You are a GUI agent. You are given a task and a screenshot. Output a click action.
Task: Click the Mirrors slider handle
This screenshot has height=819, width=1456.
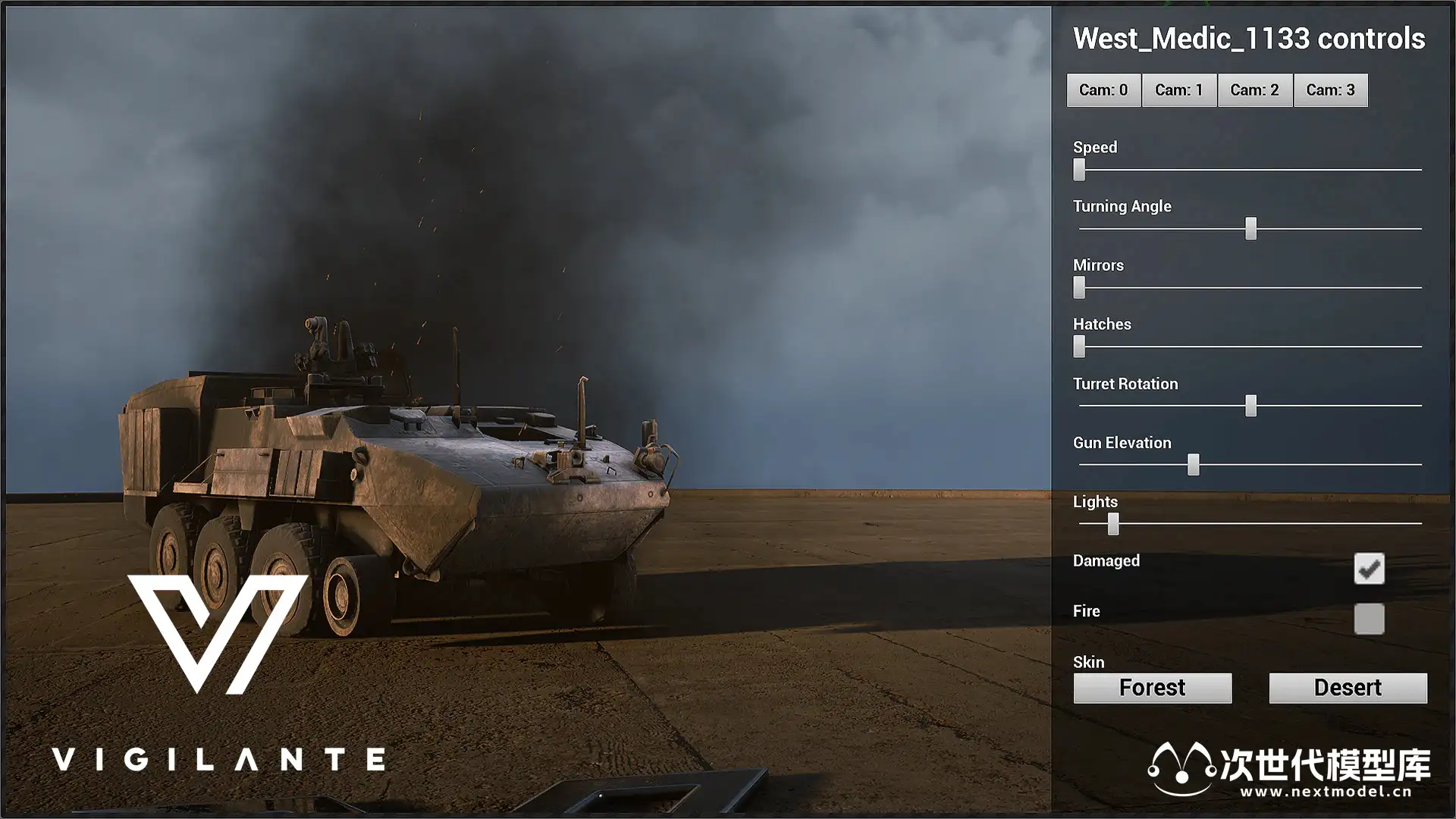pos(1079,287)
